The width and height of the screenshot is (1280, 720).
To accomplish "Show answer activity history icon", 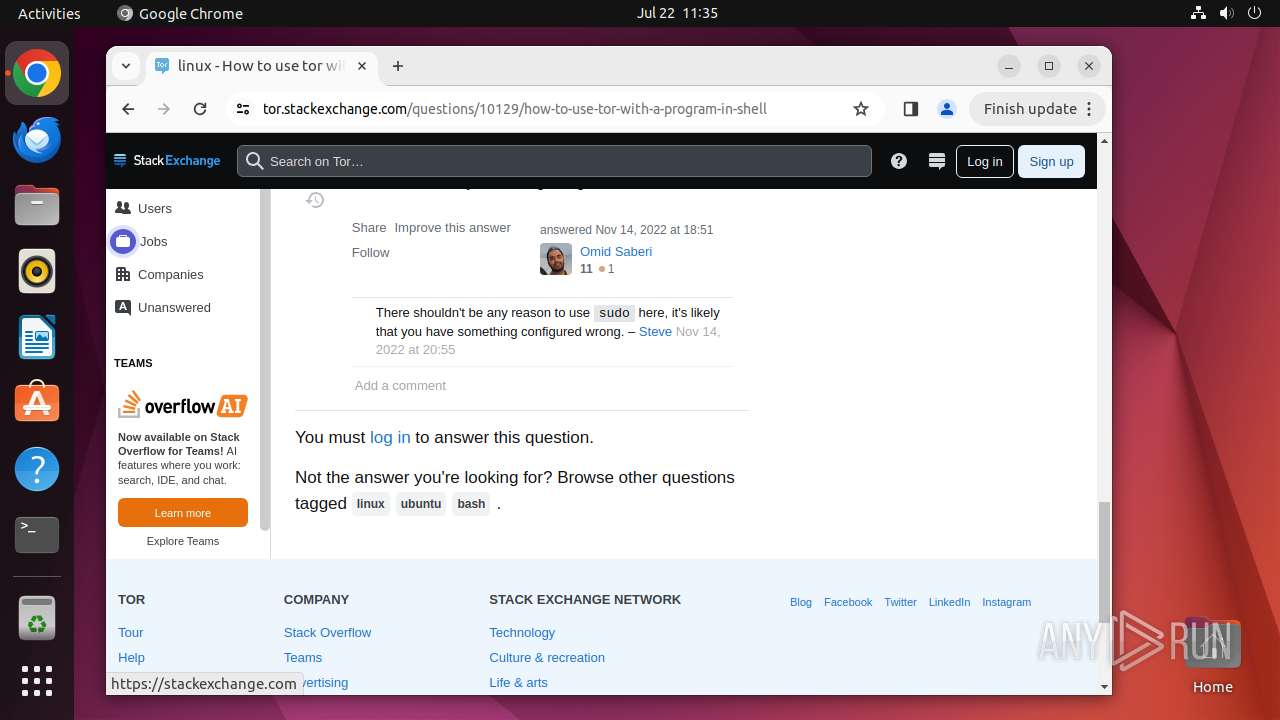I will coord(315,200).
